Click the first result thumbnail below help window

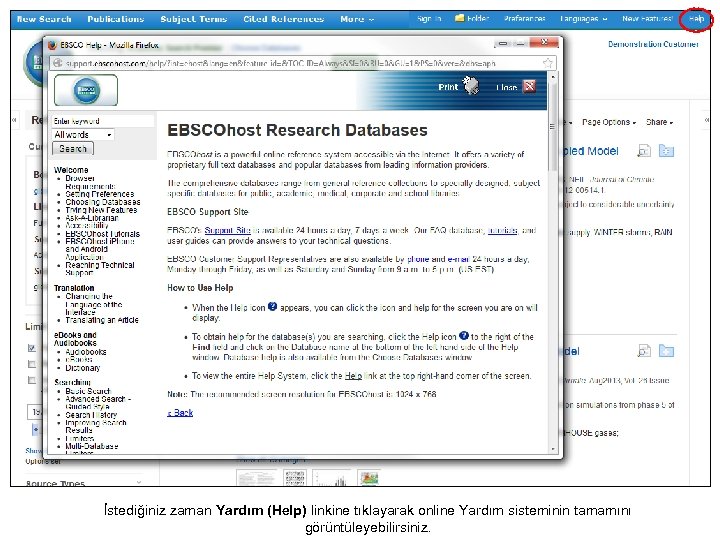click(x=256, y=478)
